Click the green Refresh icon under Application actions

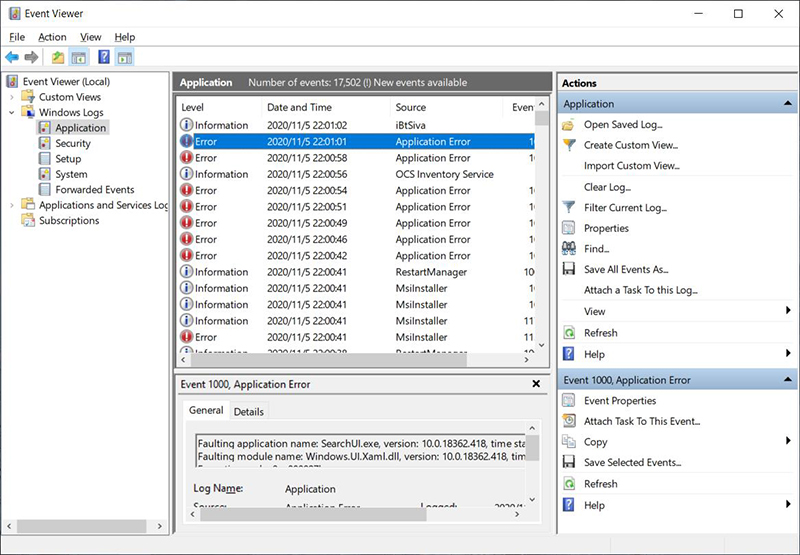[x=569, y=333]
